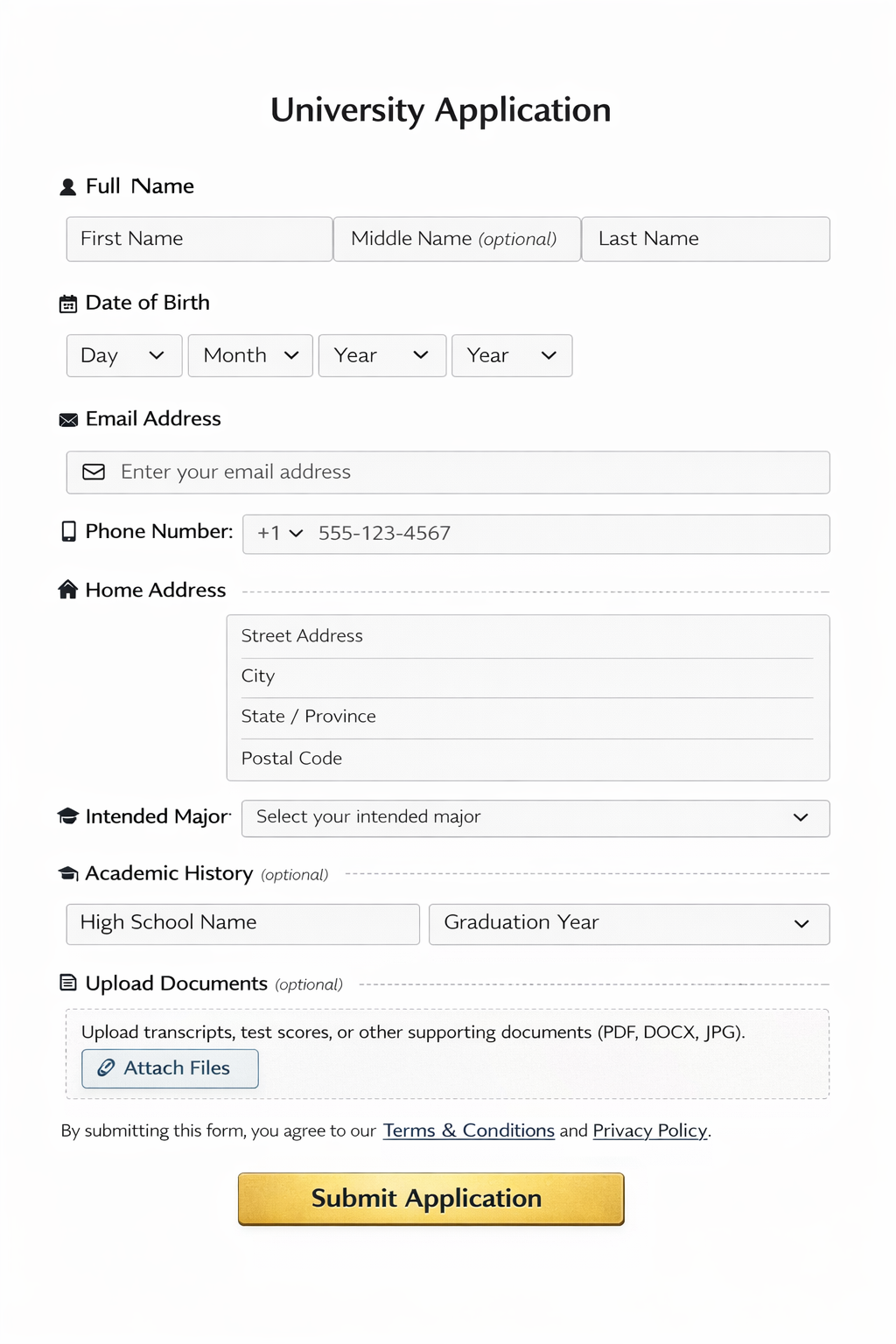Click the First Name input field
The image size is (896, 1344).
pyautogui.click(x=199, y=238)
